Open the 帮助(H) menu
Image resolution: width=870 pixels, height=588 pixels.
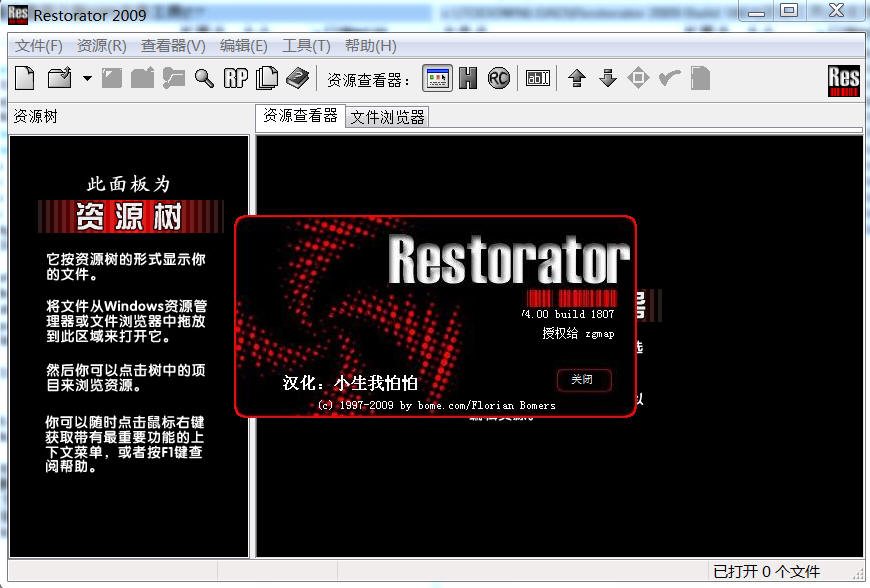click(371, 45)
